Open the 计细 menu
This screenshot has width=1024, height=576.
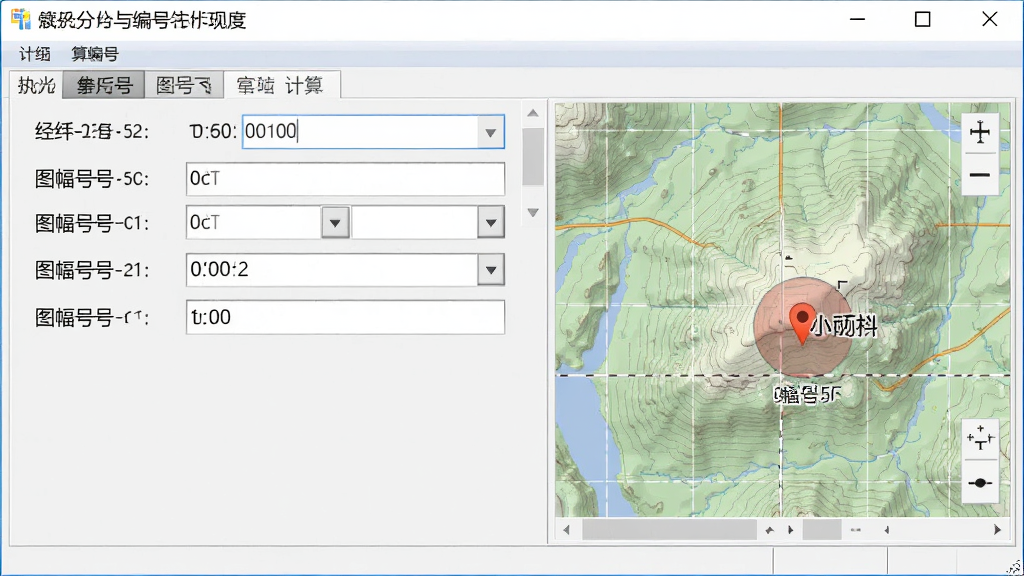pyautogui.click(x=35, y=54)
